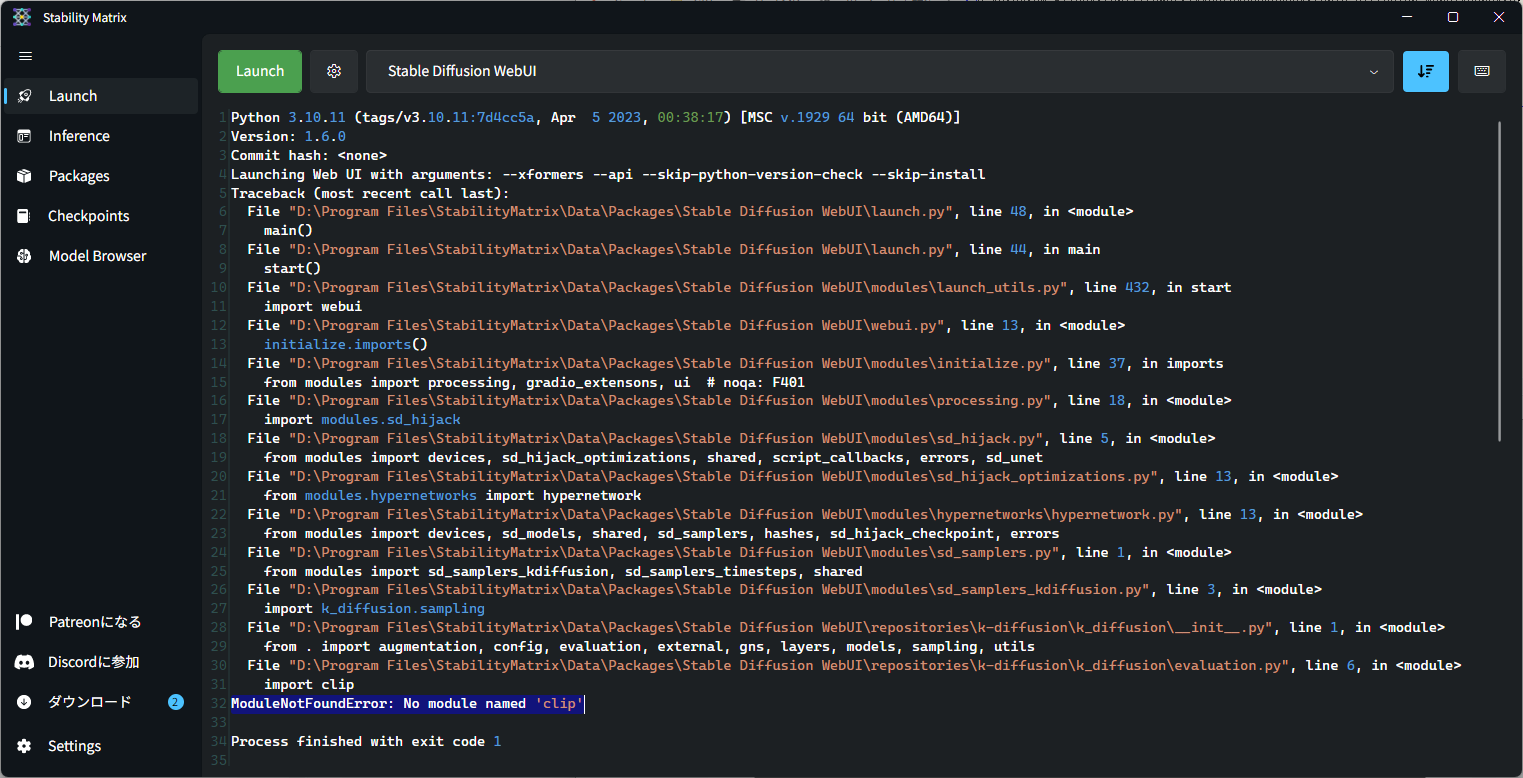Click 'Process finished with exit code 1' line
Image resolution: width=1523 pixels, height=778 pixels.
tap(366, 742)
